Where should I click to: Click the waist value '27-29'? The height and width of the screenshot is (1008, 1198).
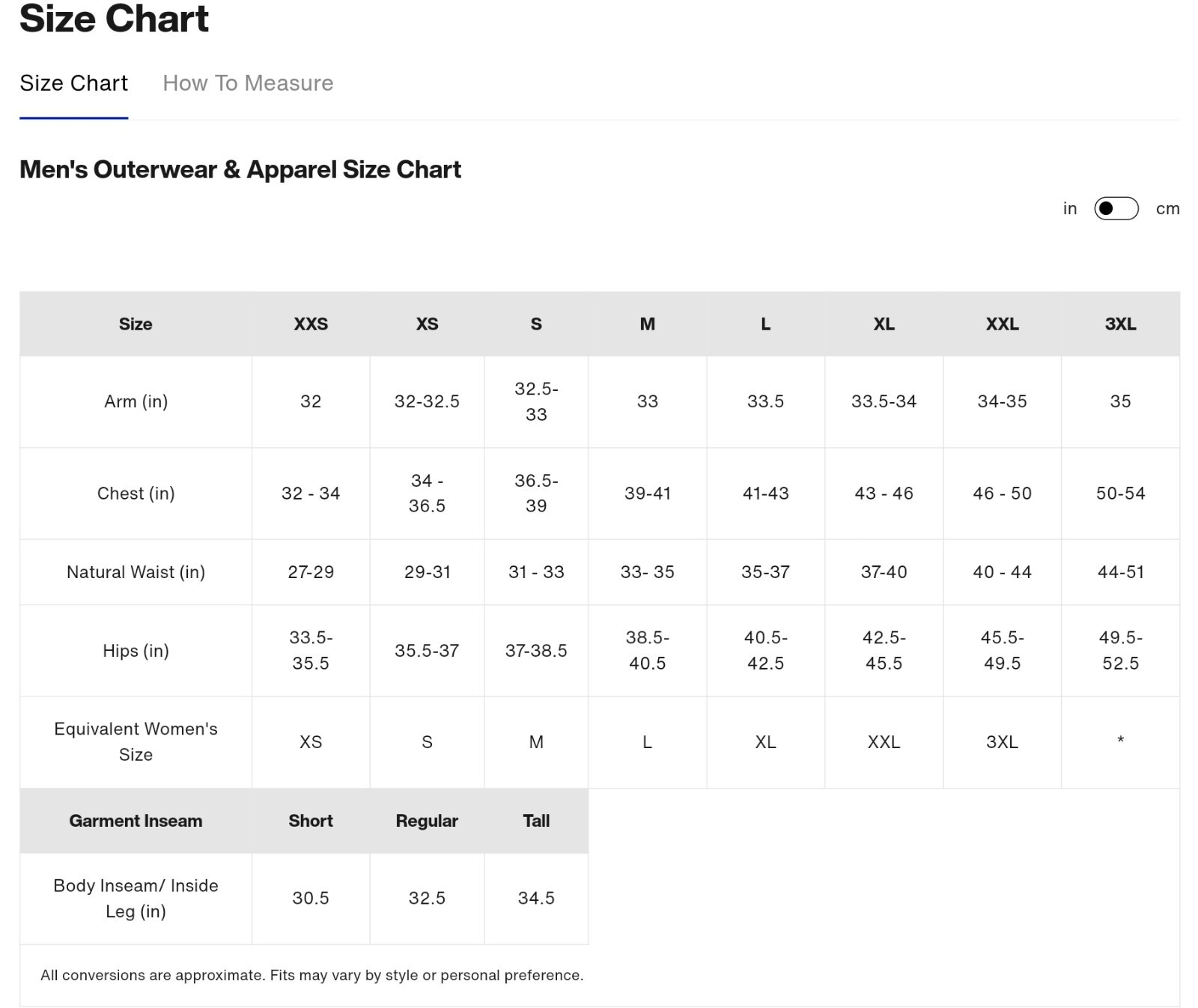coord(311,572)
